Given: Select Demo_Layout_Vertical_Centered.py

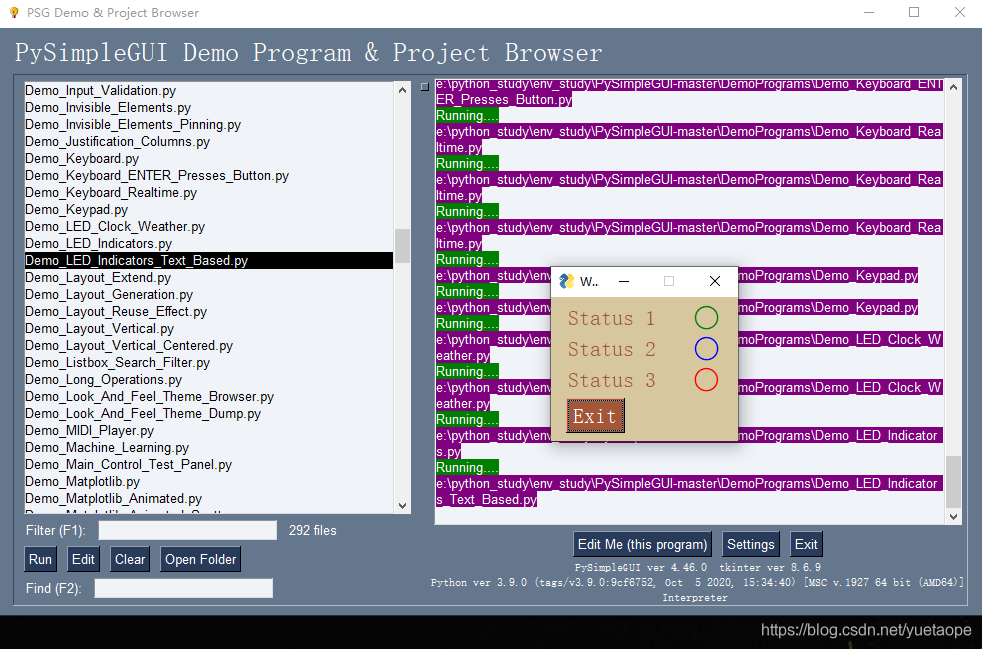Looking at the screenshot, I should click(209, 345).
